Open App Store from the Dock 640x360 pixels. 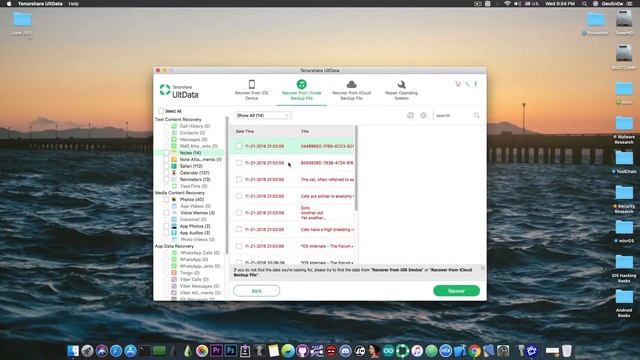pos(130,351)
